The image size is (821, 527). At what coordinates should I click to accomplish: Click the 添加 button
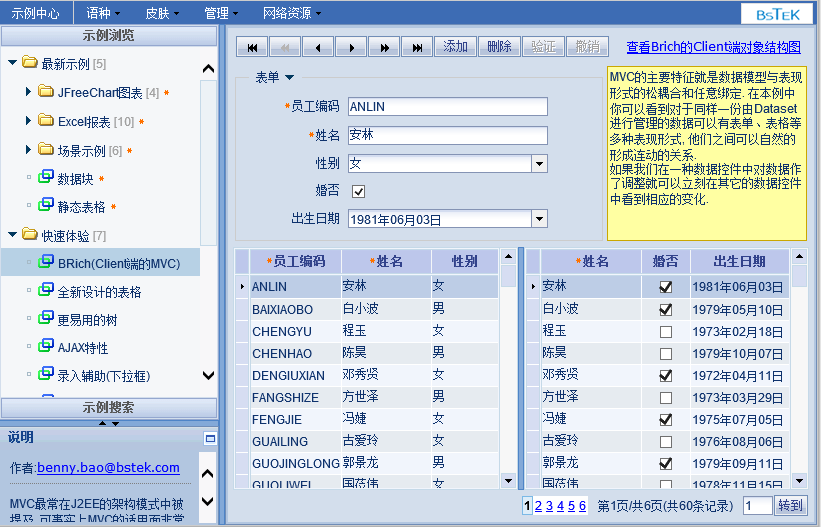[x=455, y=47]
